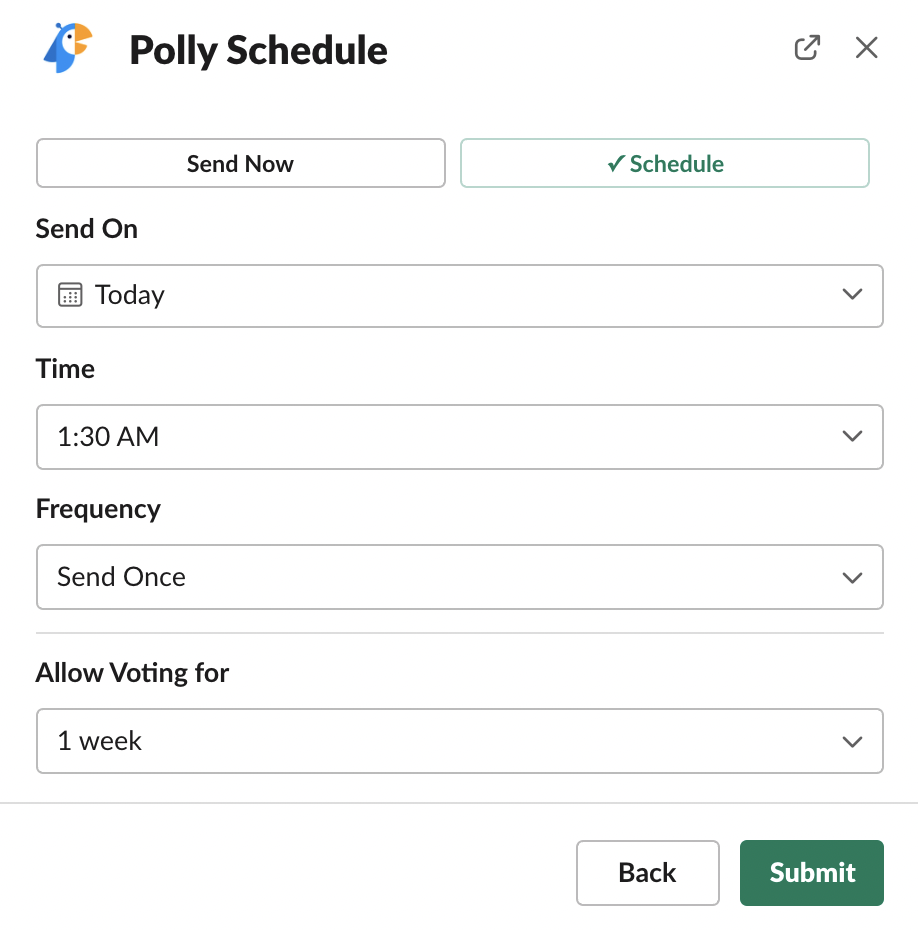Open the Send On date selector showing Today
918x930 pixels.
point(460,294)
